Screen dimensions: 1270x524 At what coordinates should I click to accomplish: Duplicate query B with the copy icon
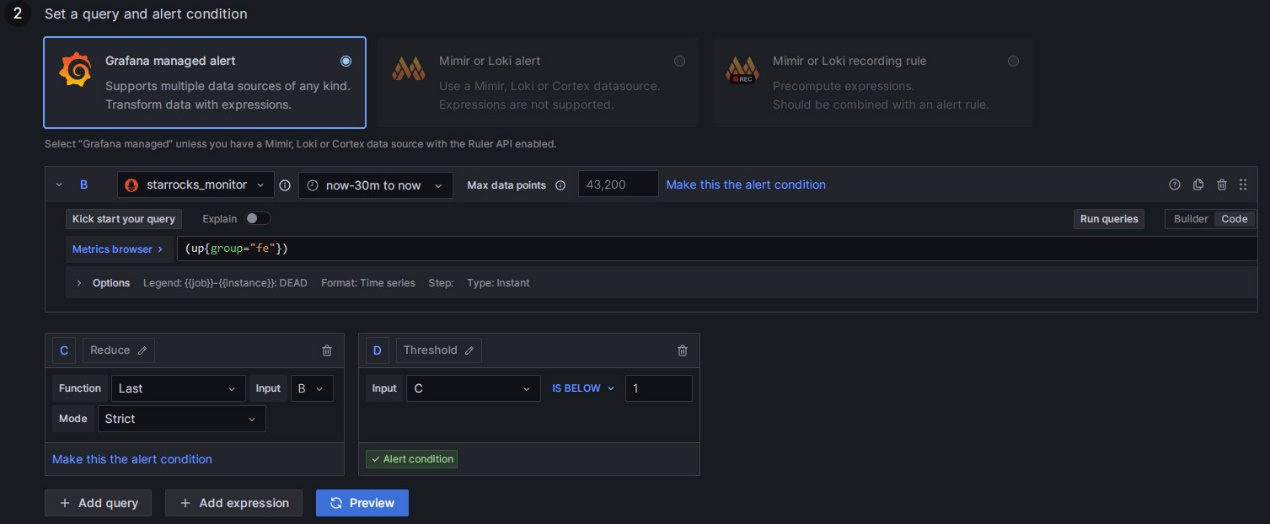click(x=1198, y=185)
